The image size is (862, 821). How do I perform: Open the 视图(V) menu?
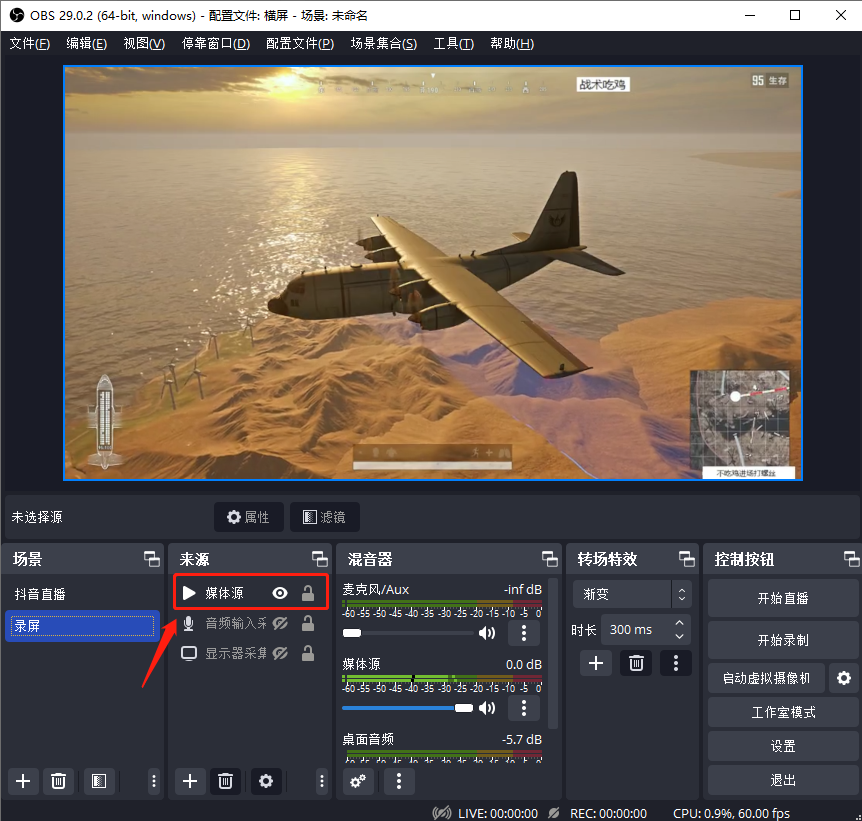tap(144, 43)
